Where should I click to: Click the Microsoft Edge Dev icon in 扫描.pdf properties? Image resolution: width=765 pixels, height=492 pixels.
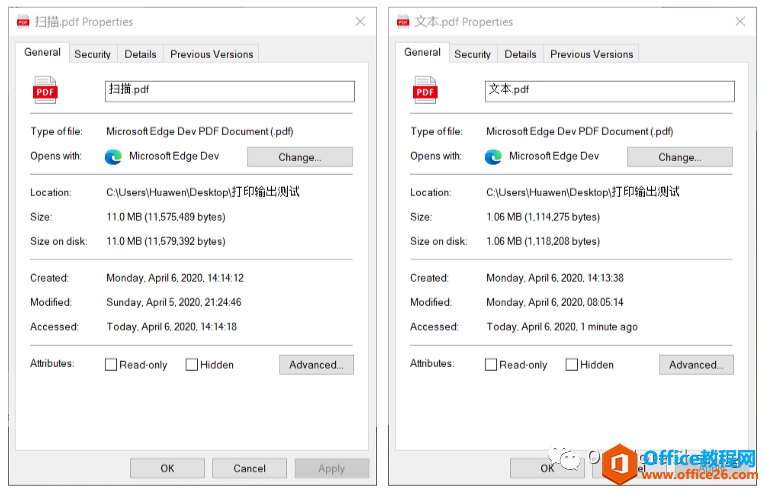point(113,156)
